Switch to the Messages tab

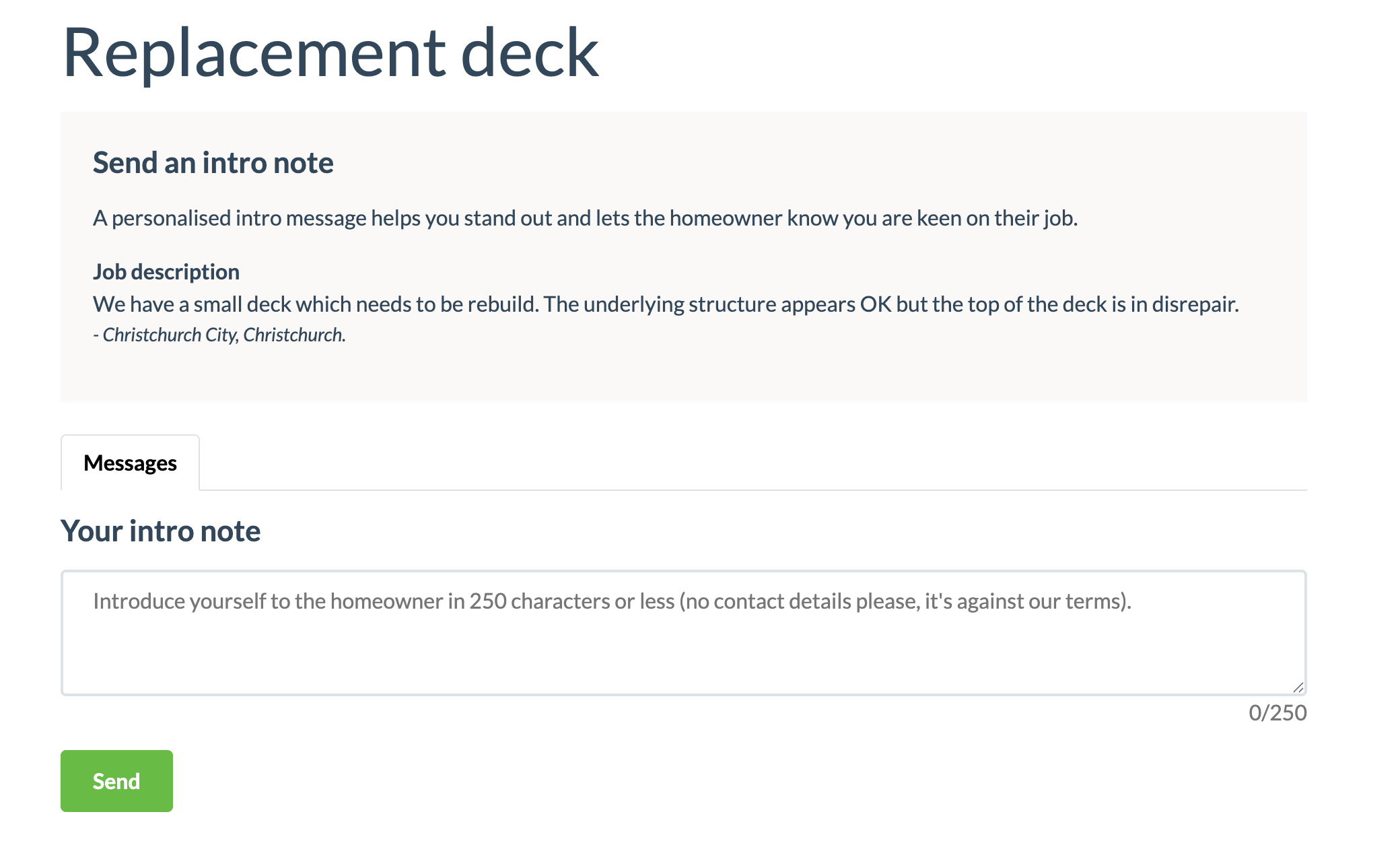(x=130, y=463)
